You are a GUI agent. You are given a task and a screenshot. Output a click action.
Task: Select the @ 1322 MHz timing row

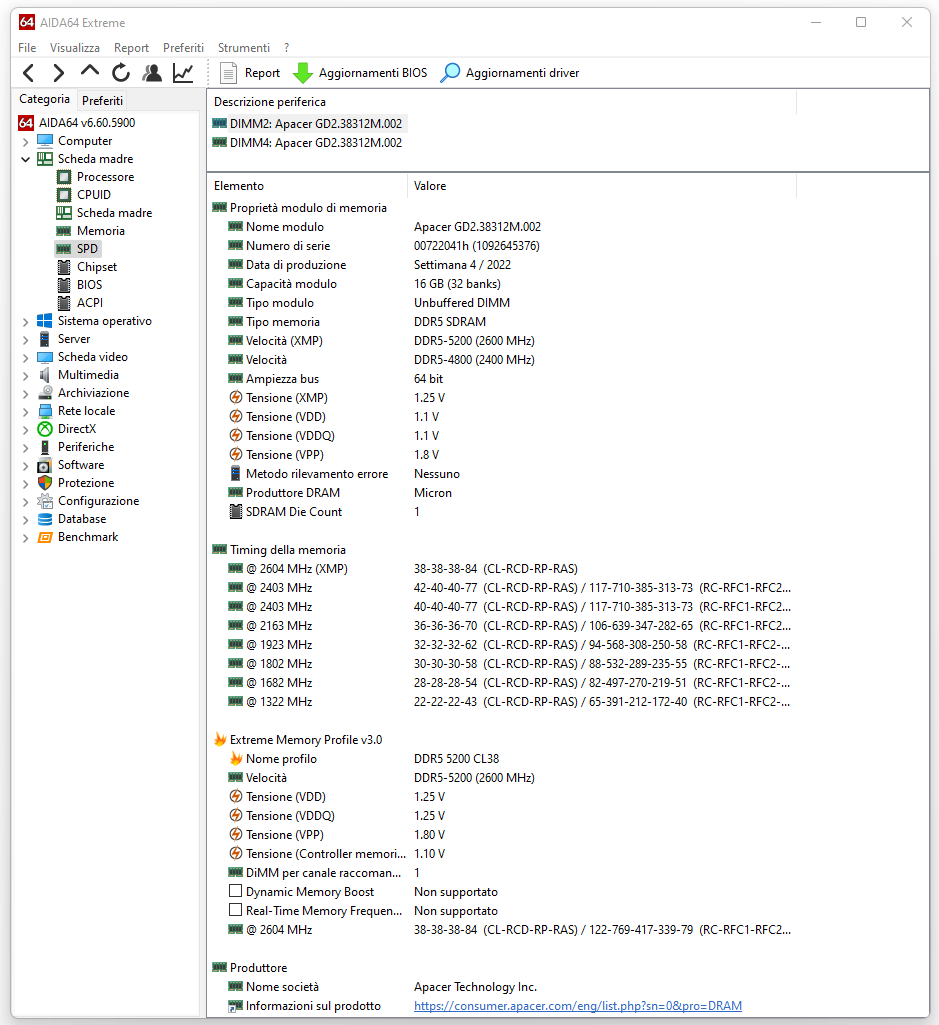pyautogui.click(x=502, y=702)
